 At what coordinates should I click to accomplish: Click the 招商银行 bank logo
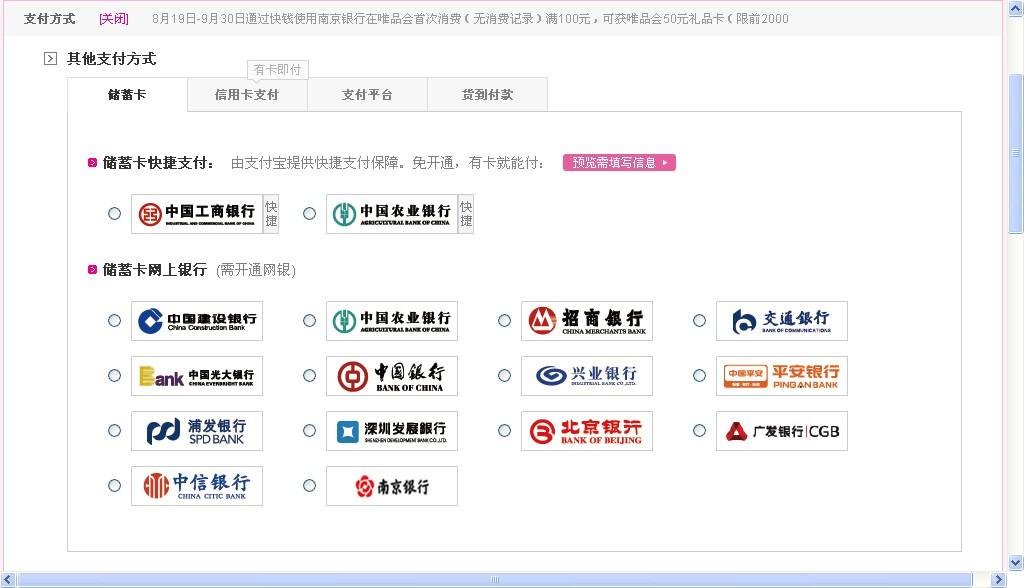click(586, 320)
